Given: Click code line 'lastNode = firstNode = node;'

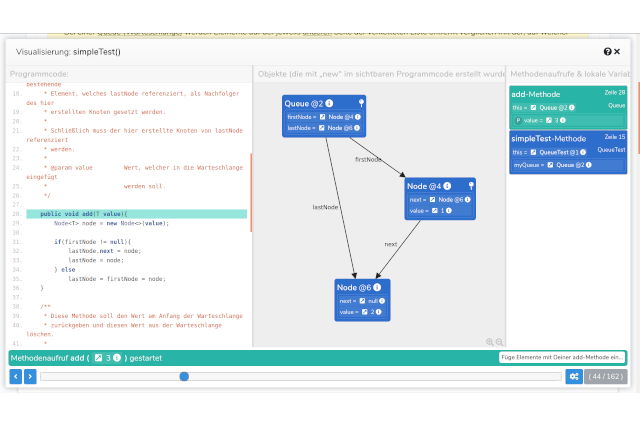Looking at the screenshot, I should 117,279.
